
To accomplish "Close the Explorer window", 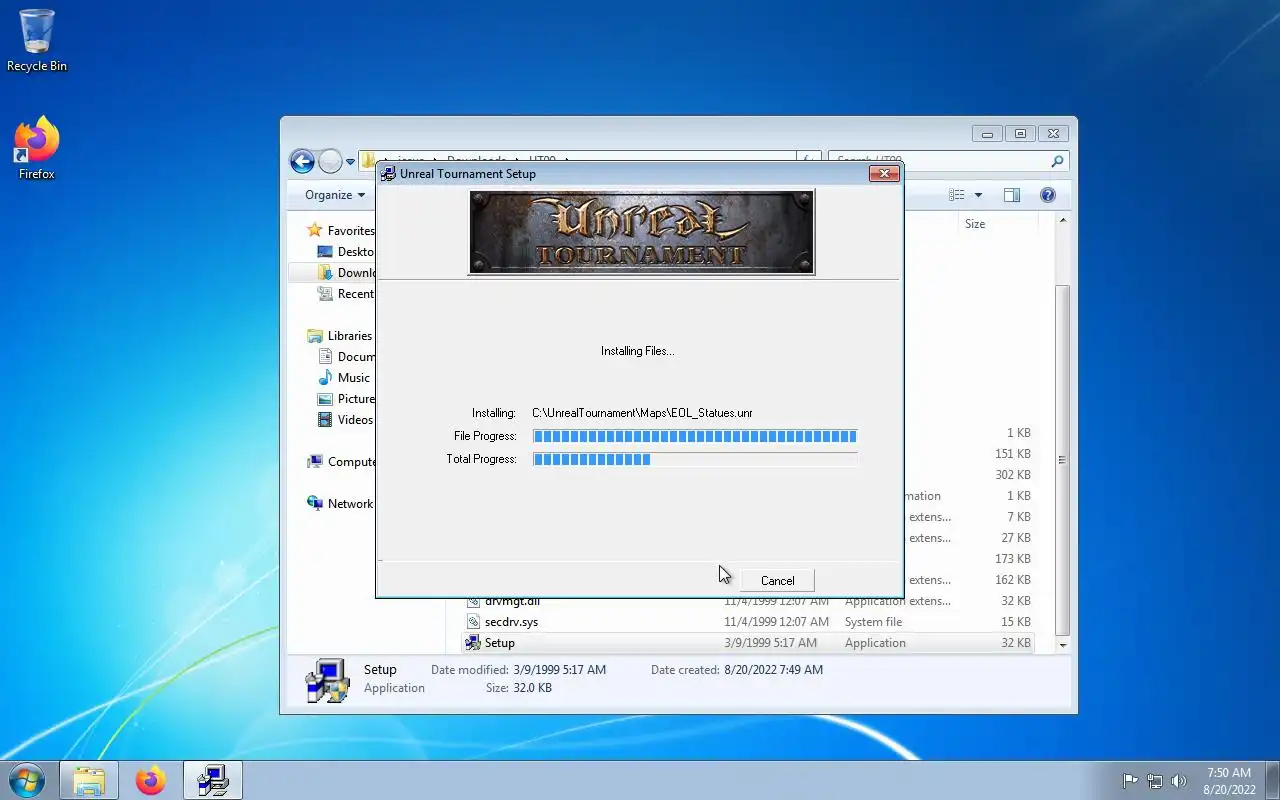I will (1053, 134).
